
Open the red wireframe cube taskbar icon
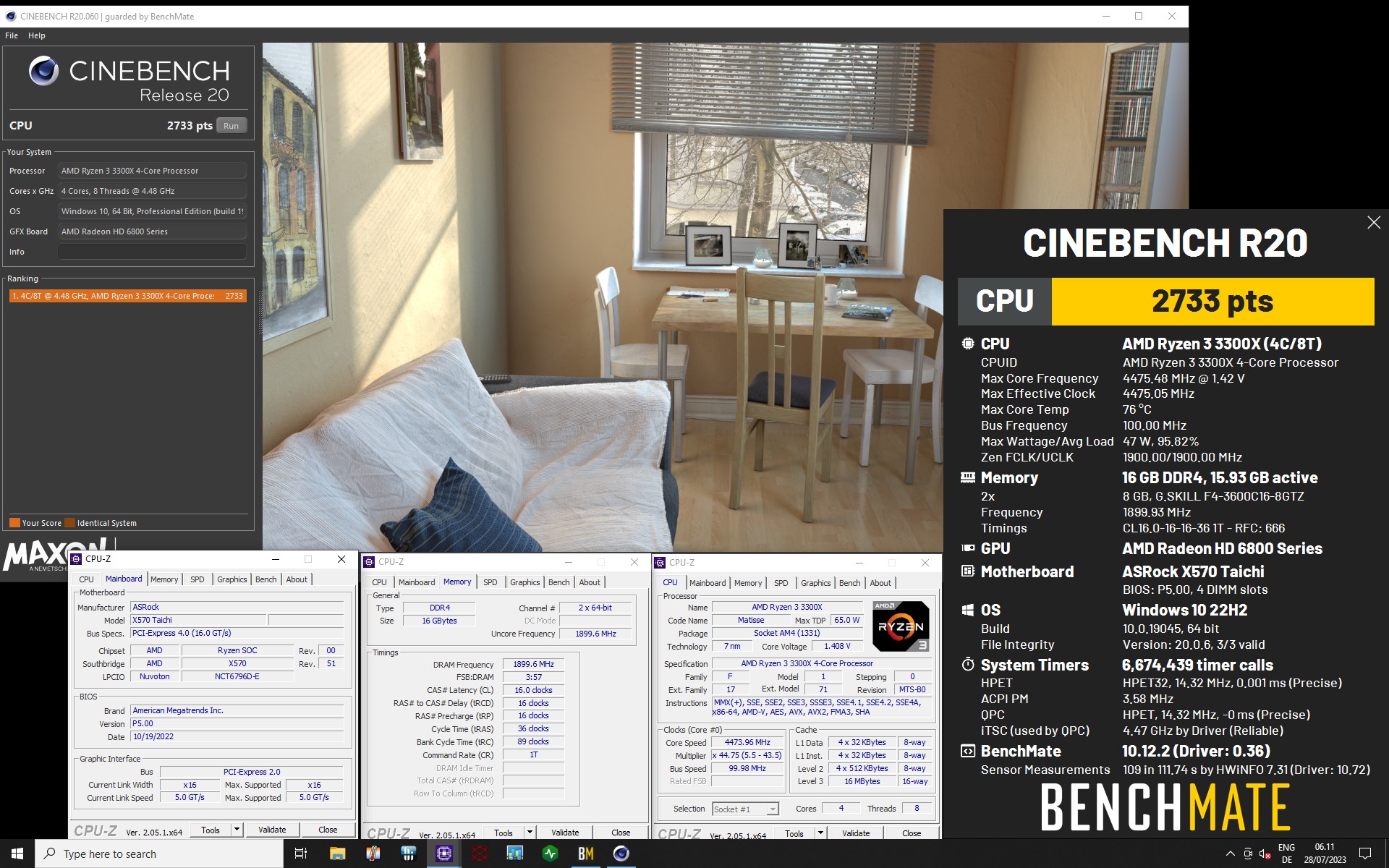[x=479, y=854]
